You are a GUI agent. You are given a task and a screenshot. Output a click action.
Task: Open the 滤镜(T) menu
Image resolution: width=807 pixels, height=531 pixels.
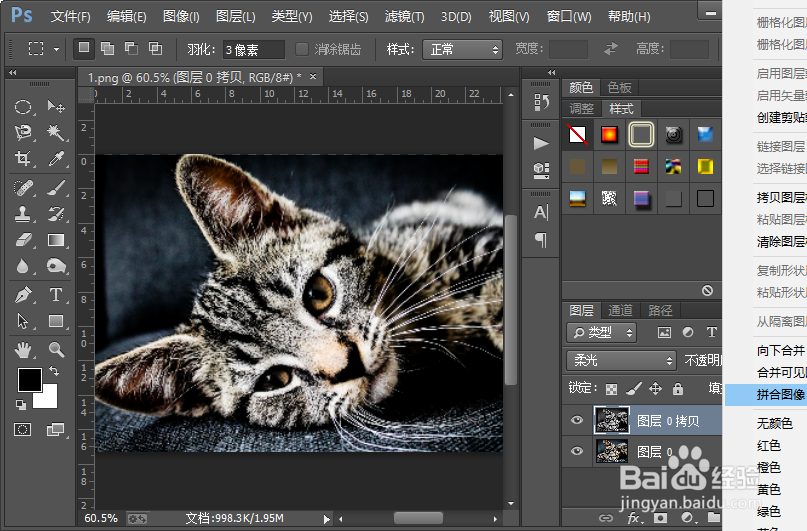pos(405,16)
